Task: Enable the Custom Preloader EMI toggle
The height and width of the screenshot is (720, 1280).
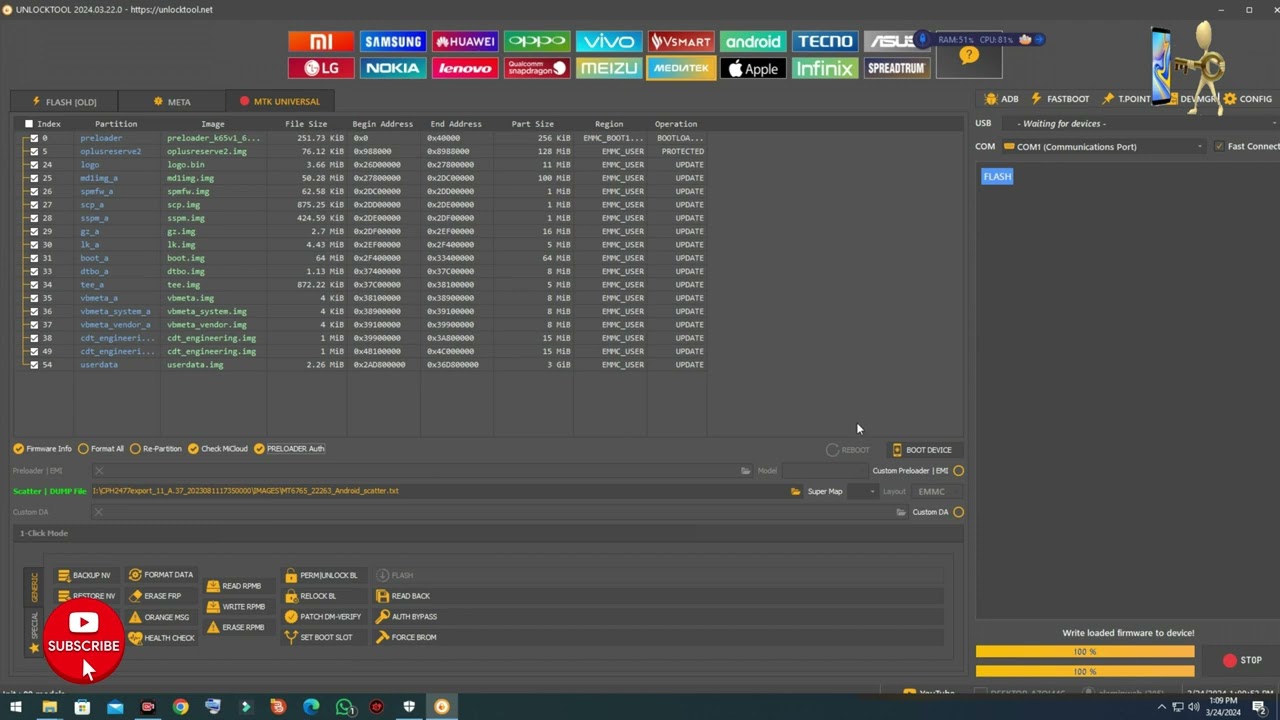Action: point(959,471)
